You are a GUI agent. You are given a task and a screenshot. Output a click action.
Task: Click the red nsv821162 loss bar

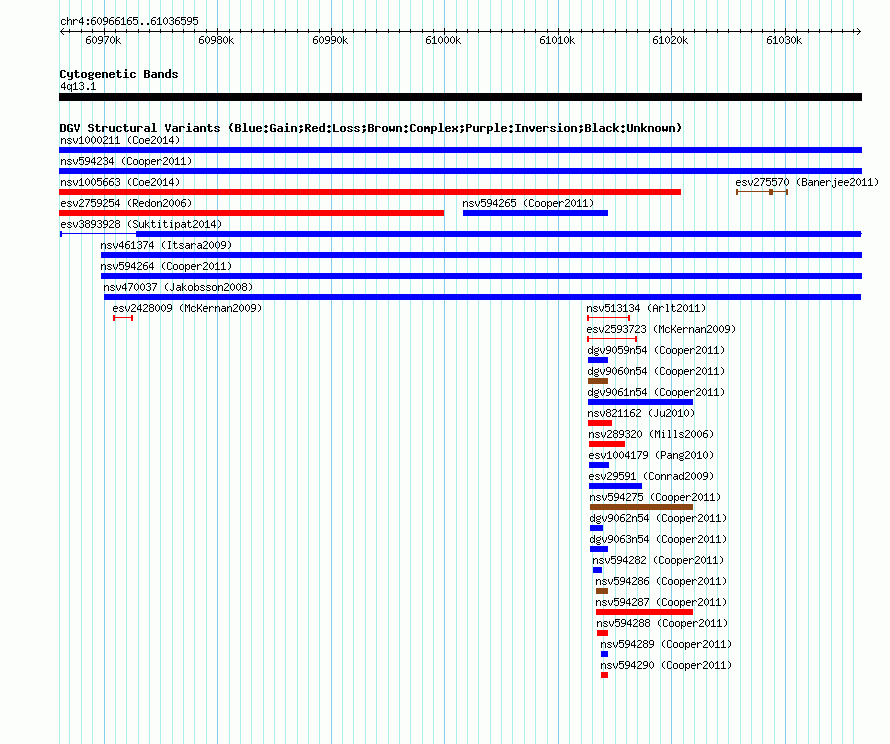point(600,423)
